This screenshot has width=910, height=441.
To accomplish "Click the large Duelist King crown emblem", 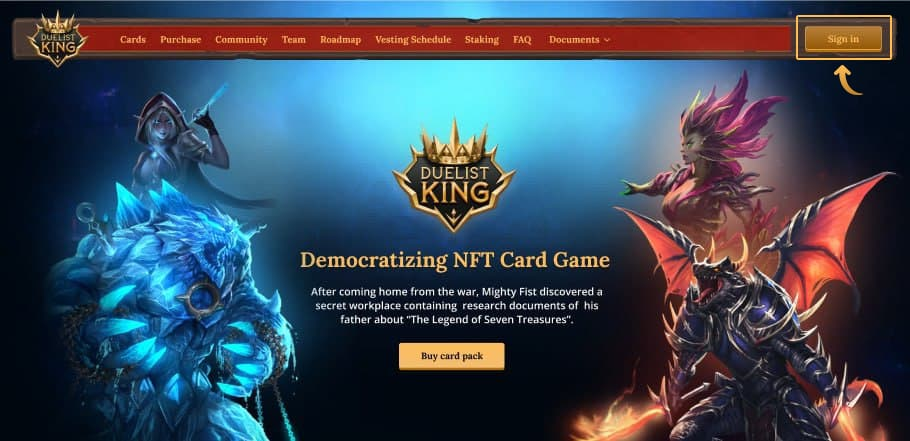I will click(454, 176).
